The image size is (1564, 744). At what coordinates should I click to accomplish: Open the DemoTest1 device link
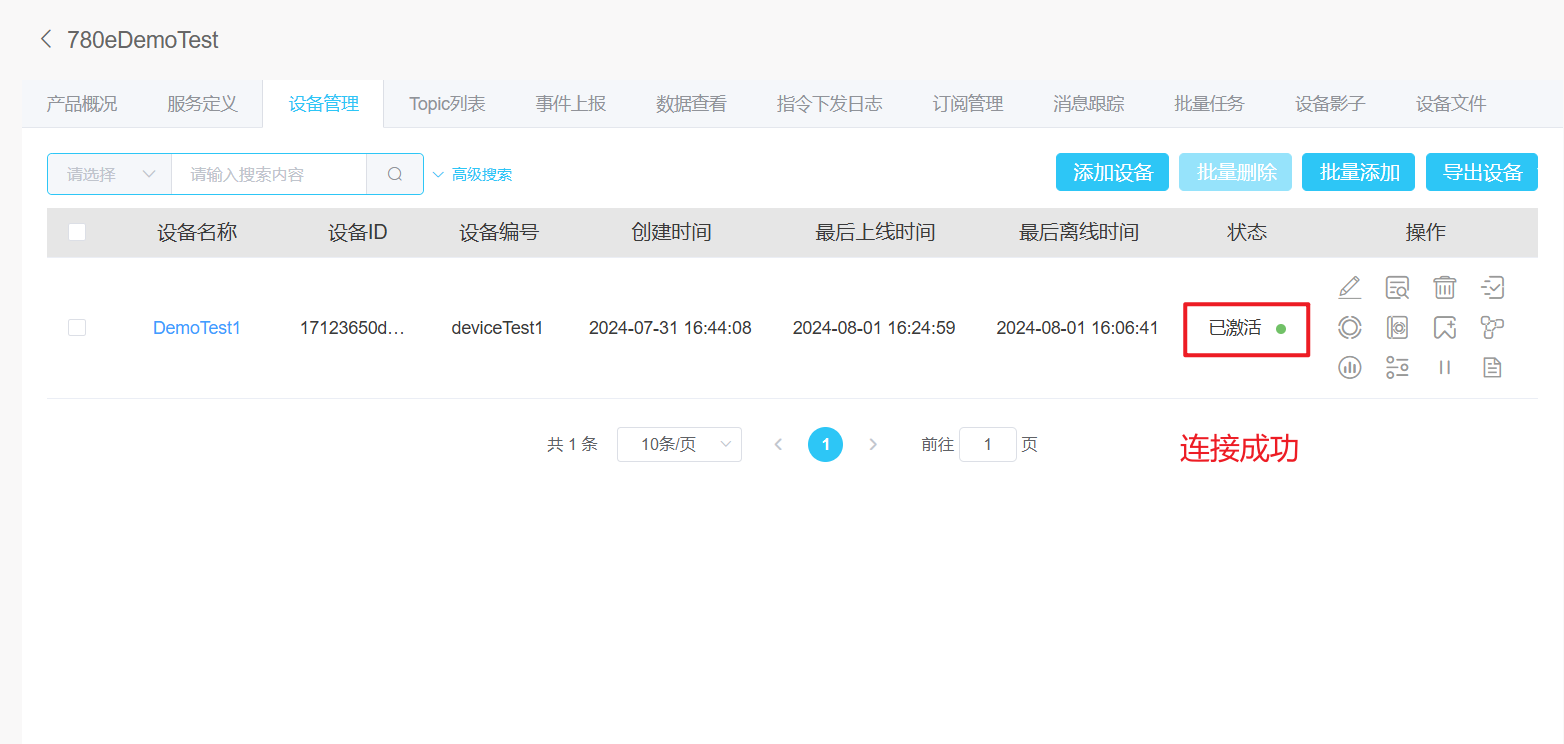(x=197, y=328)
